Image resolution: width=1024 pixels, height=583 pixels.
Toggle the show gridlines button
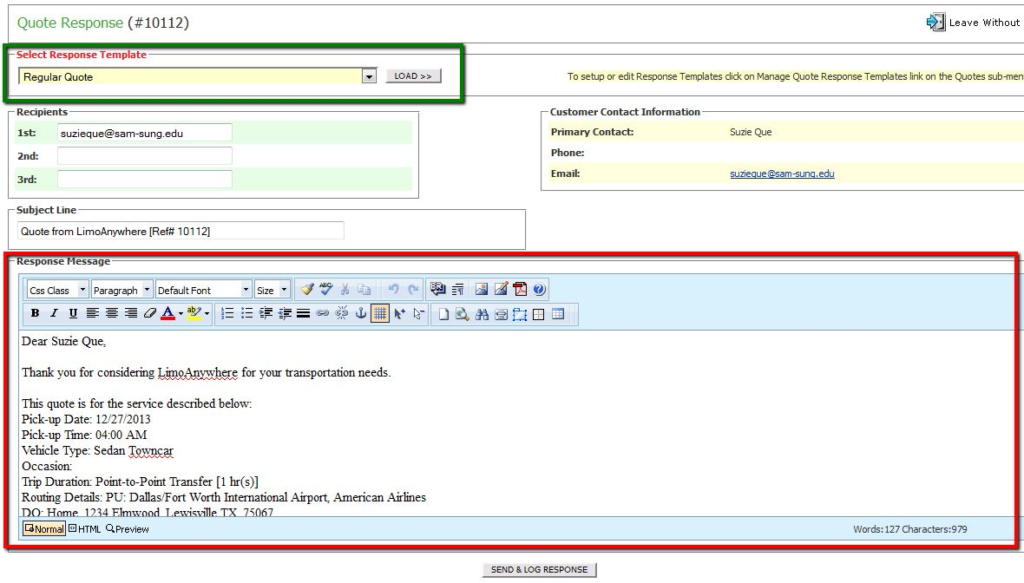click(380, 314)
